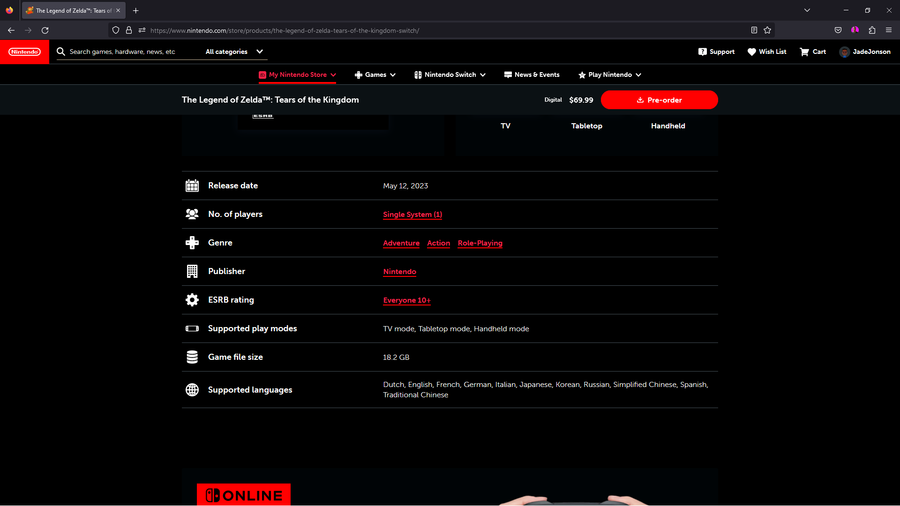Open the Role-Playing genre link
Image resolution: width=900 pixels, height=506 pixels.
480,243
